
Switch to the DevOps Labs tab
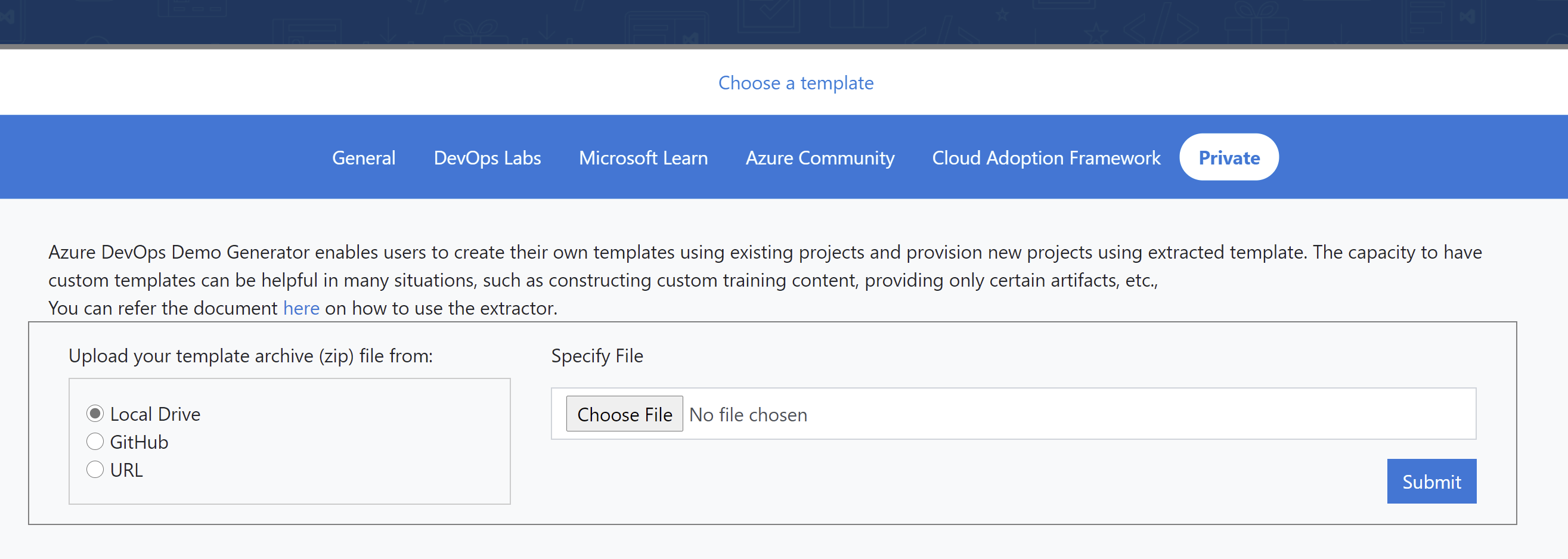pyautogui.click(x=487, y=157)
